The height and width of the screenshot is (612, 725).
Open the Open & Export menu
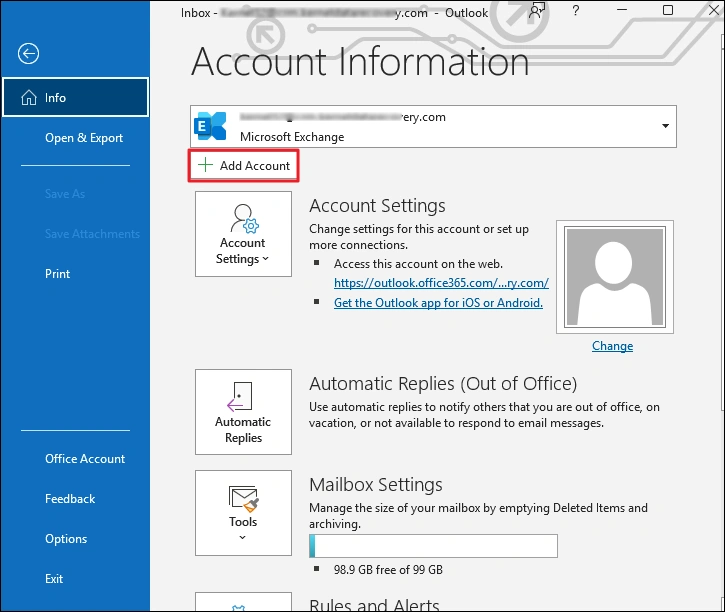[84, 138]
